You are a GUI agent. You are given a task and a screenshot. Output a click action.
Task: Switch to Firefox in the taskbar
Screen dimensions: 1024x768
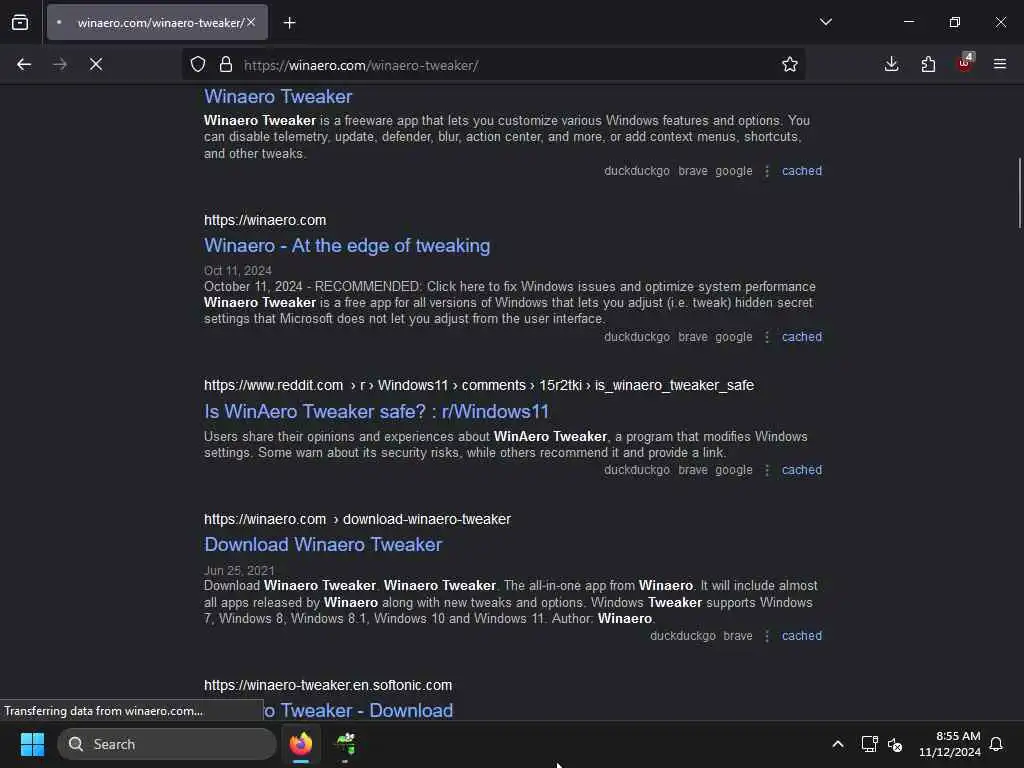(301, 744)
